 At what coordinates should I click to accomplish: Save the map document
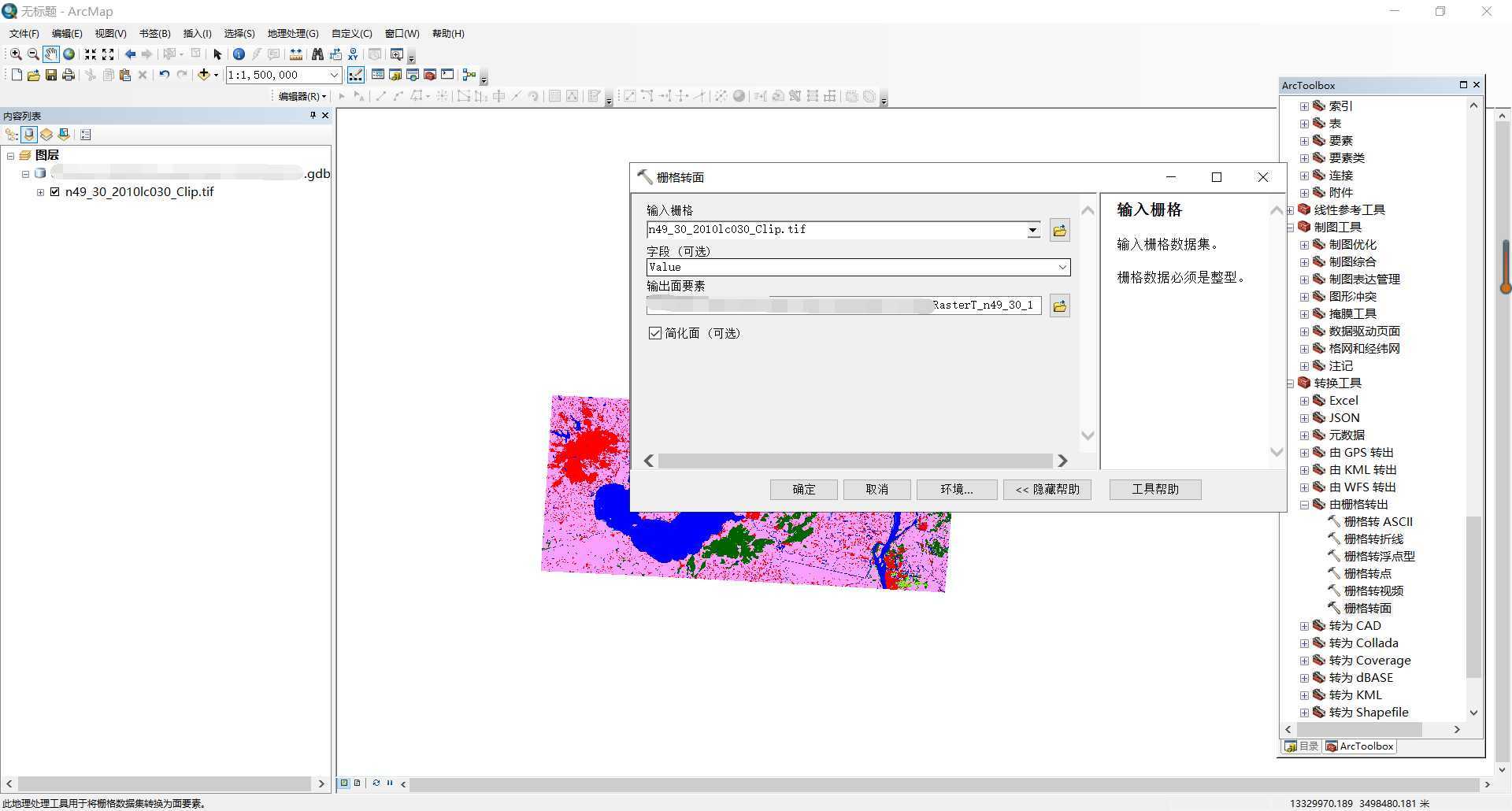(50, 75)
